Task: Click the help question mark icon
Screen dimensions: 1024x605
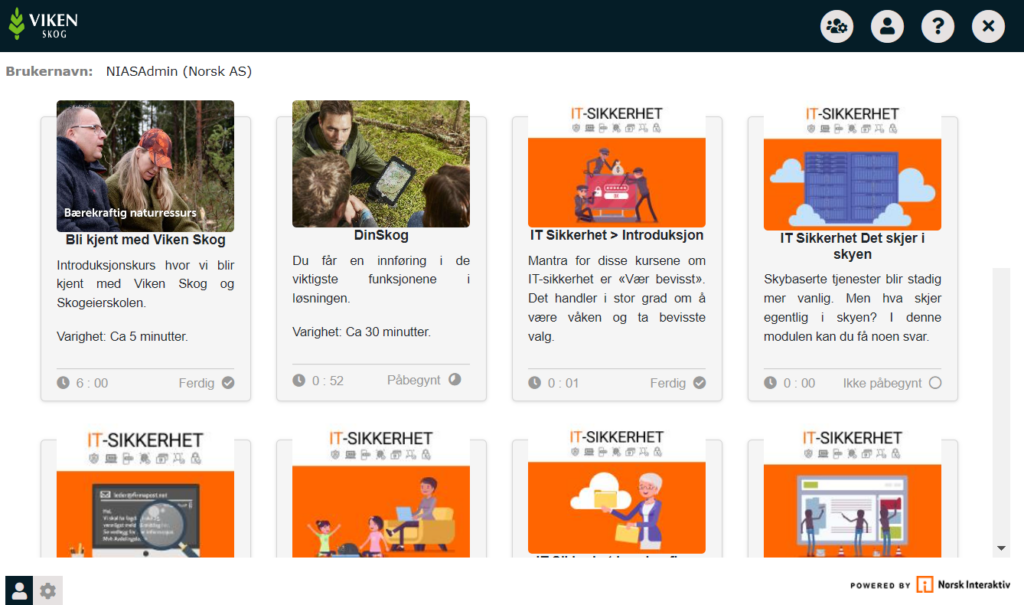Action: point(937,26)
